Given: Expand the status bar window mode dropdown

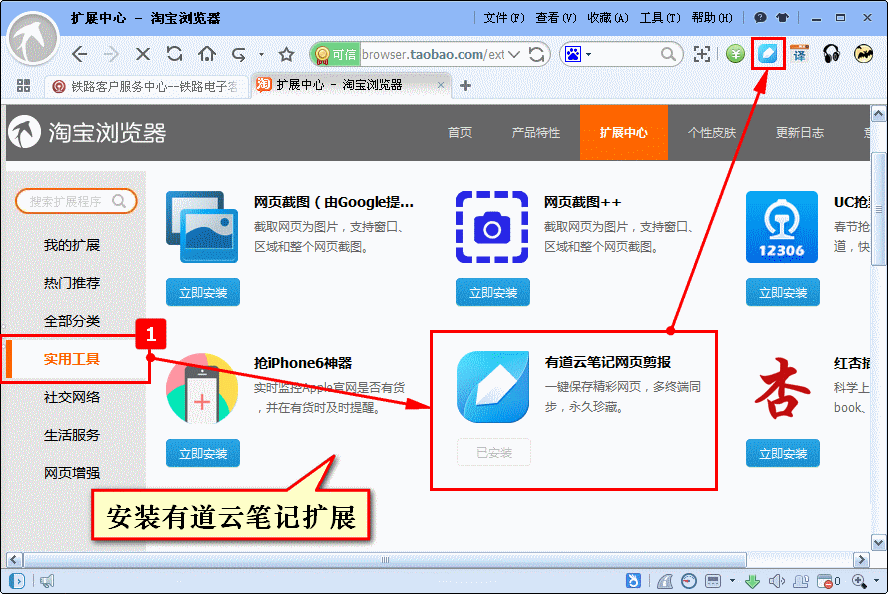Looking at the screenshot, I should tap(732, 581).
